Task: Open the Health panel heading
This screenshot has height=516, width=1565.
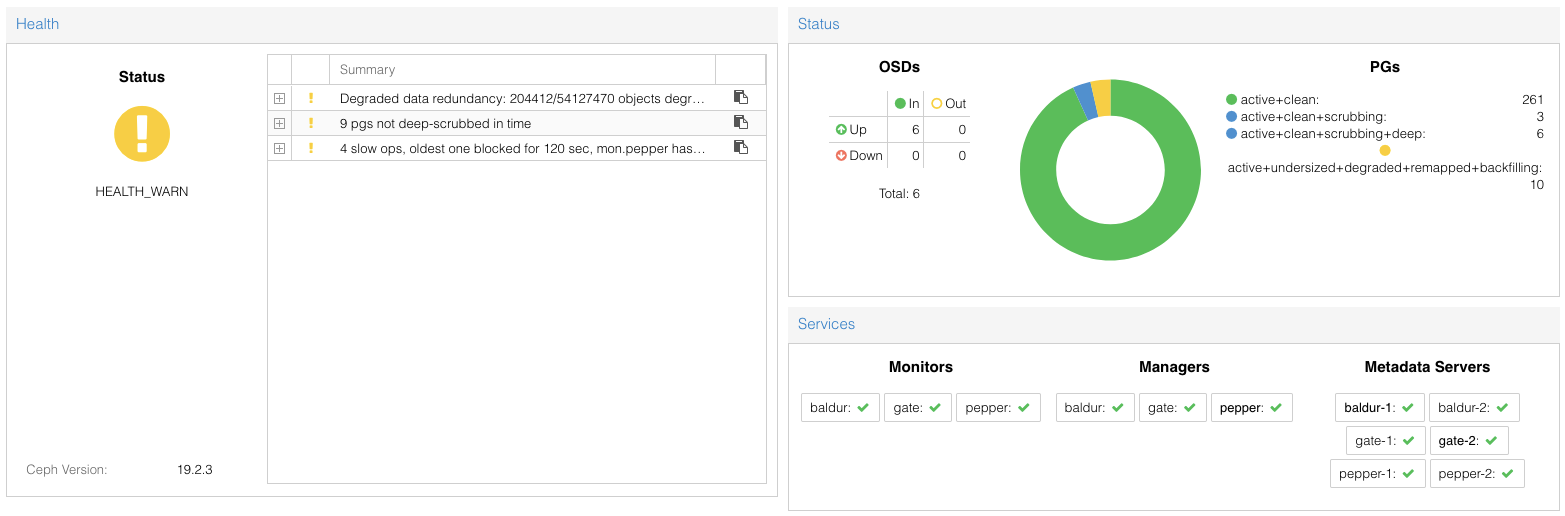Action: click(x=37, y=24)
